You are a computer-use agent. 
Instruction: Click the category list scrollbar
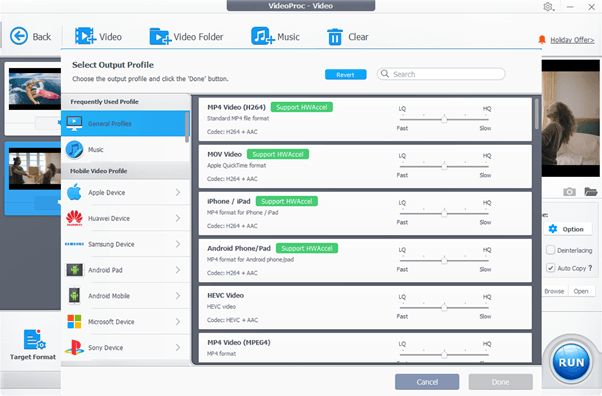[187, 127]
